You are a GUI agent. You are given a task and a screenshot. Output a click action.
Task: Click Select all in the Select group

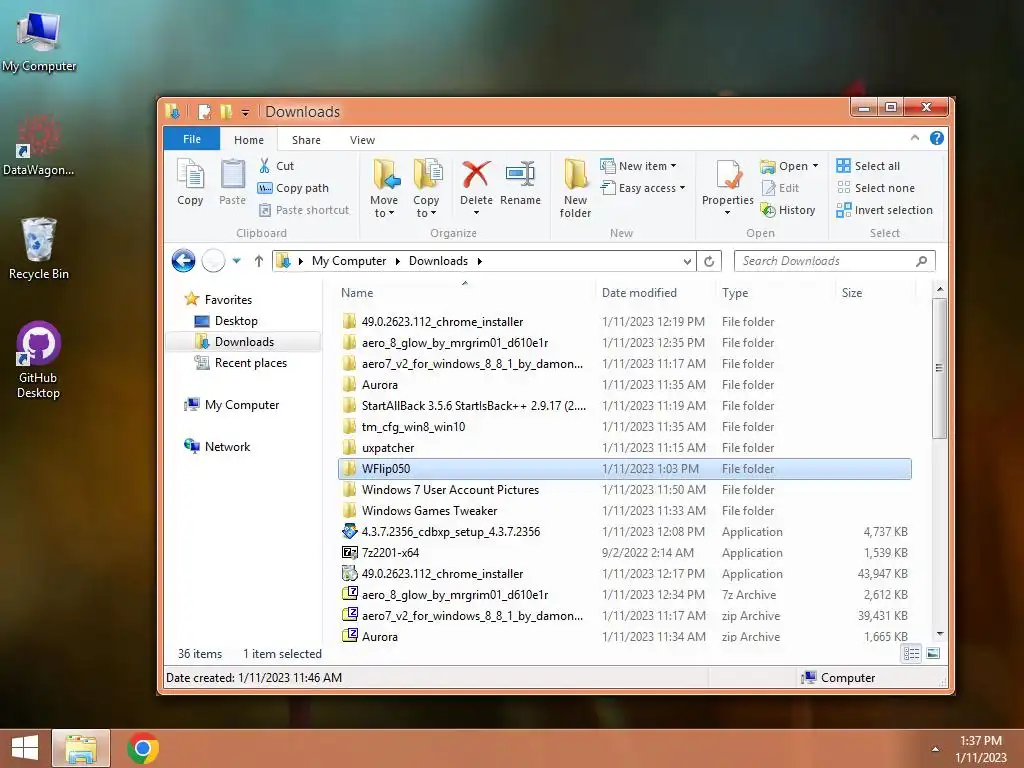point(868,166)
